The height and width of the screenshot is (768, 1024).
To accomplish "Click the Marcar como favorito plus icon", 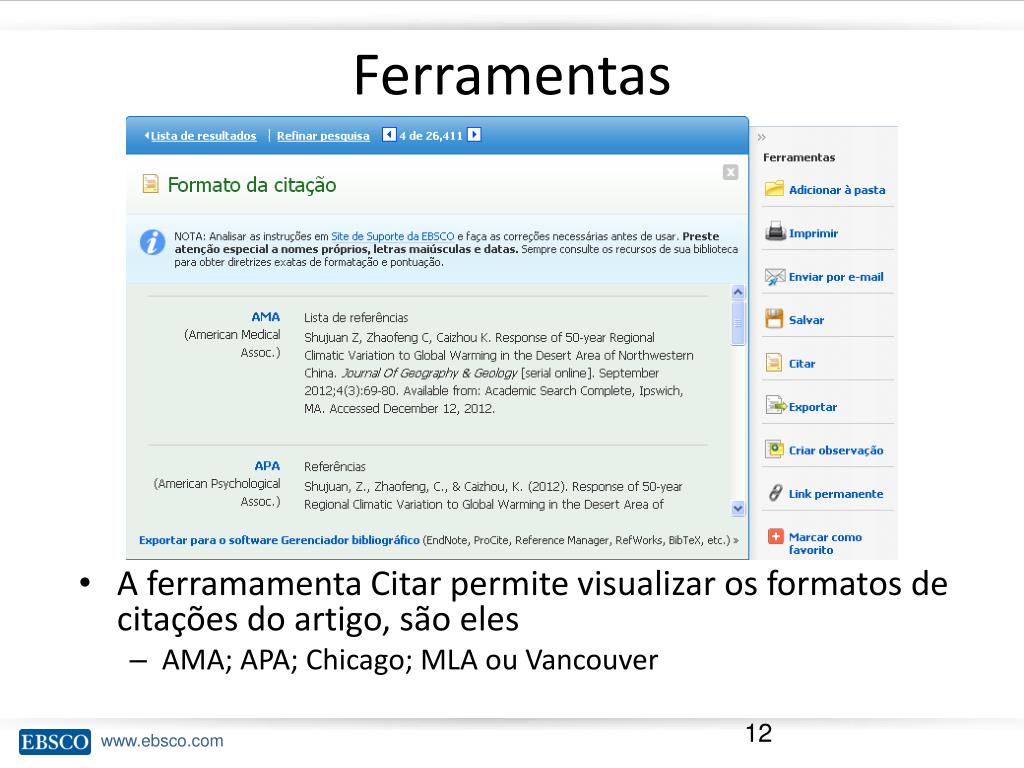I will click(x=775, y=536).
